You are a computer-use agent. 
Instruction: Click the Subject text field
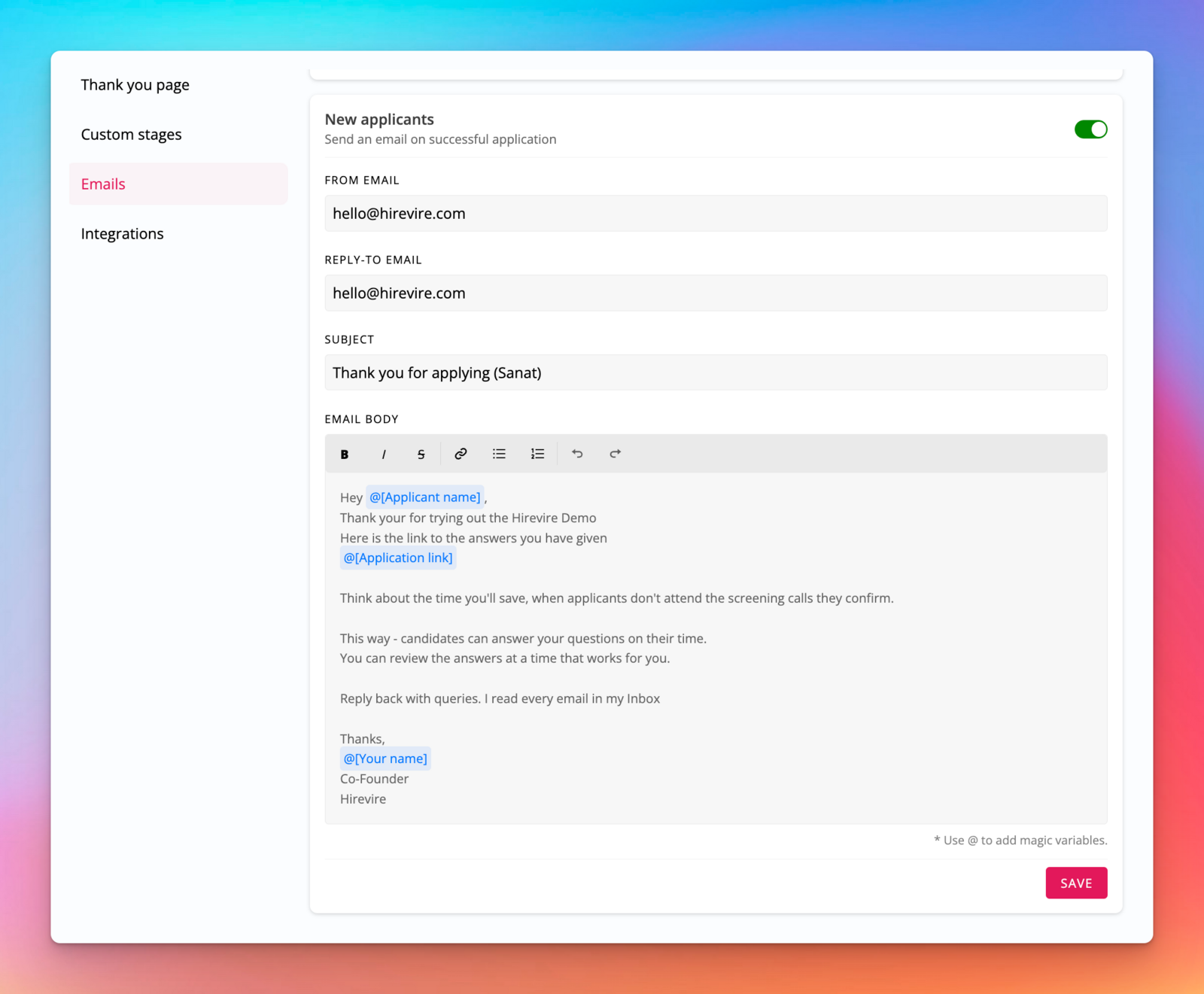coord(715,373)
